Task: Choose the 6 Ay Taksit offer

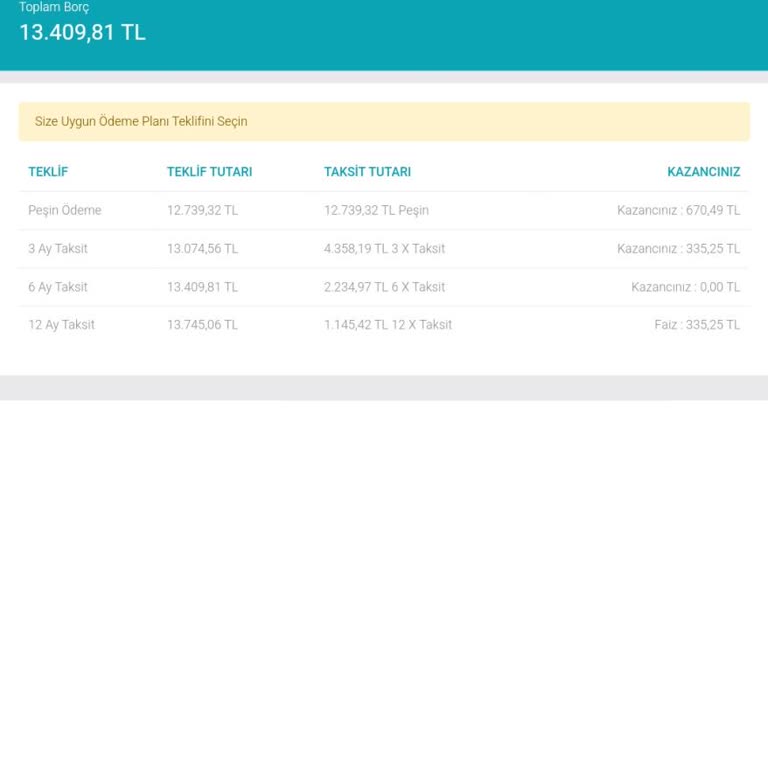Action: pos(384,287)
